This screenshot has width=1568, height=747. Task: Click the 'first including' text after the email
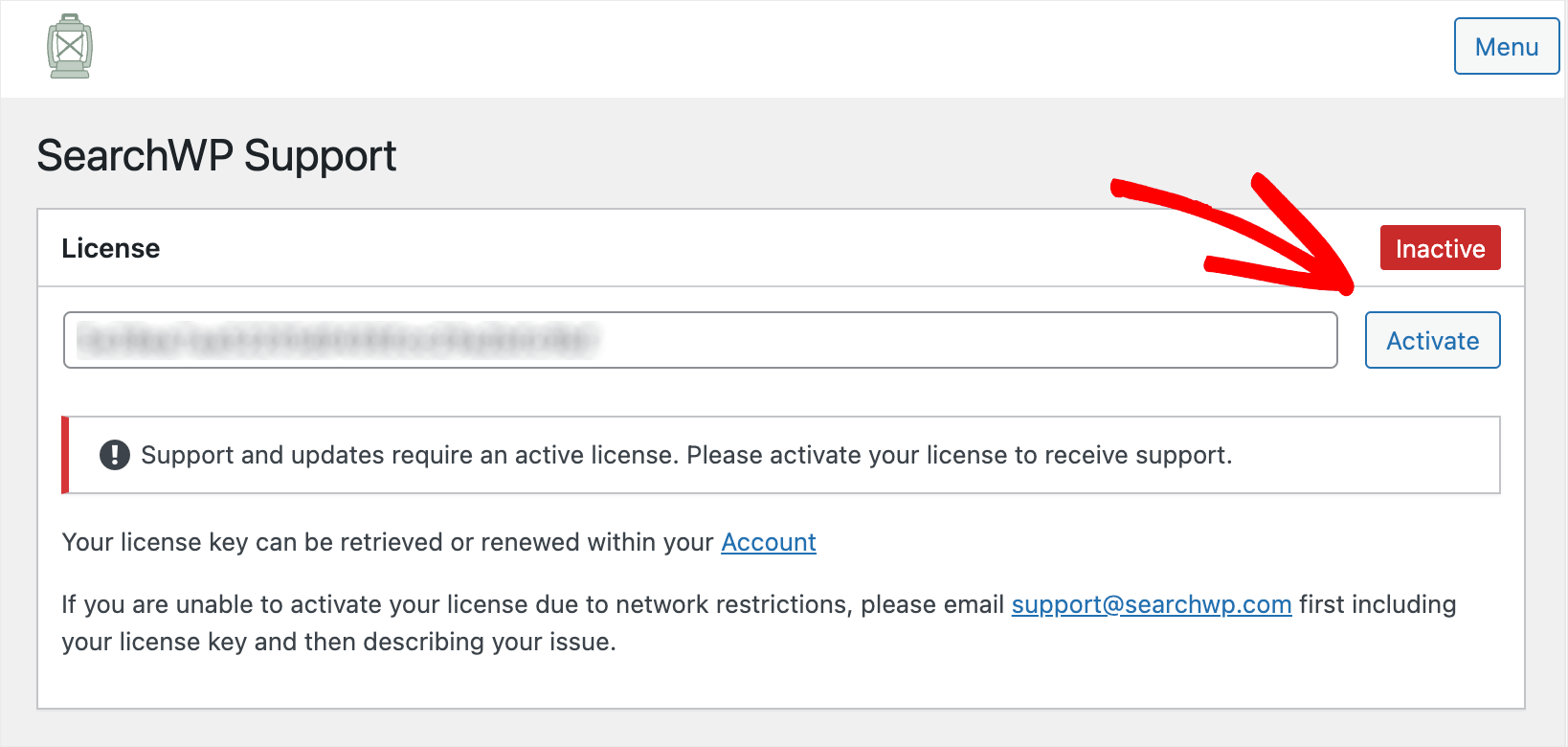click(x=1378, y=604)
